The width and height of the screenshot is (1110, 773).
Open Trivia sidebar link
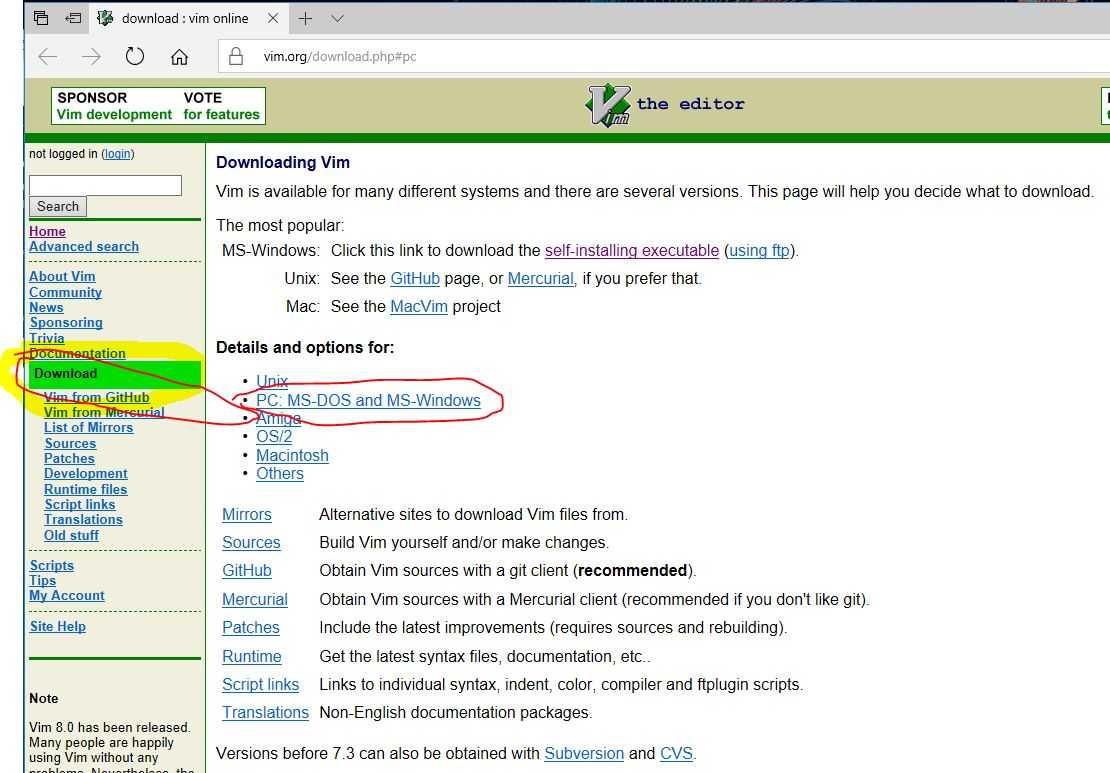(x=47, y=338)
